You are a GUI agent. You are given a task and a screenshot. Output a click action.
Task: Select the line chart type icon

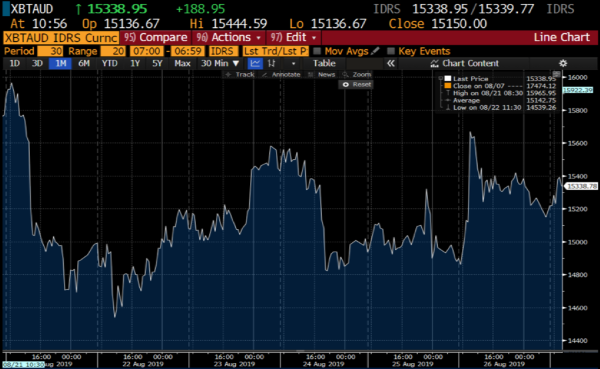(255, 63)
